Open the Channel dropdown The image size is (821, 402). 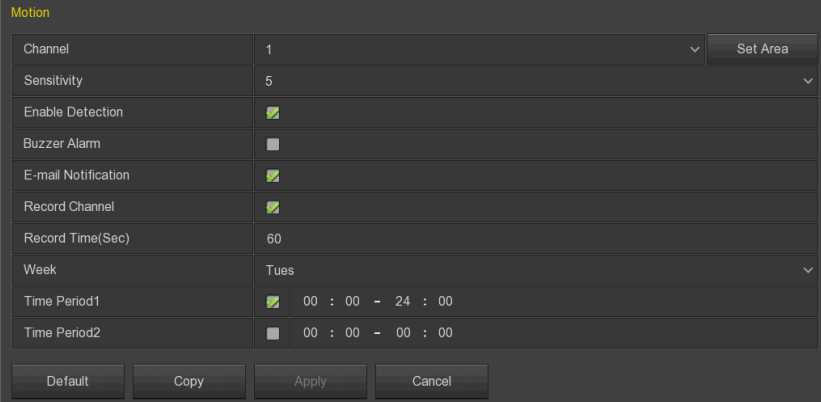point(480,49)
